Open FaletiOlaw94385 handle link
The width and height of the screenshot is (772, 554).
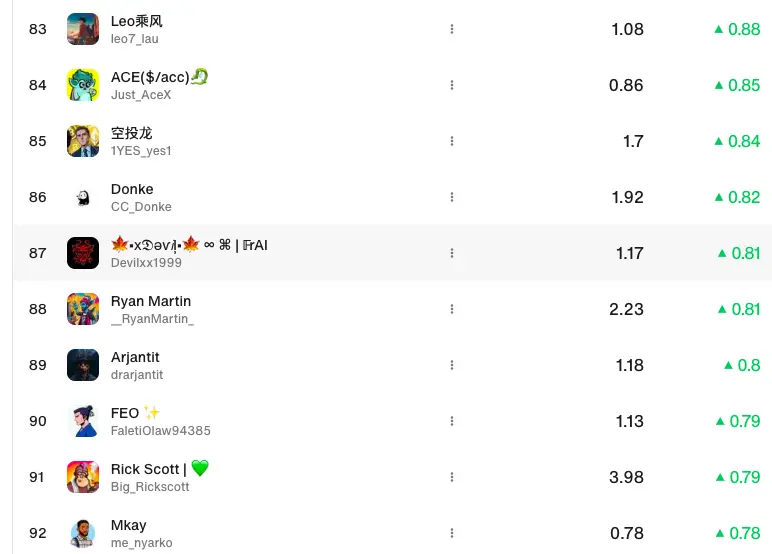[x=161, y=431]
